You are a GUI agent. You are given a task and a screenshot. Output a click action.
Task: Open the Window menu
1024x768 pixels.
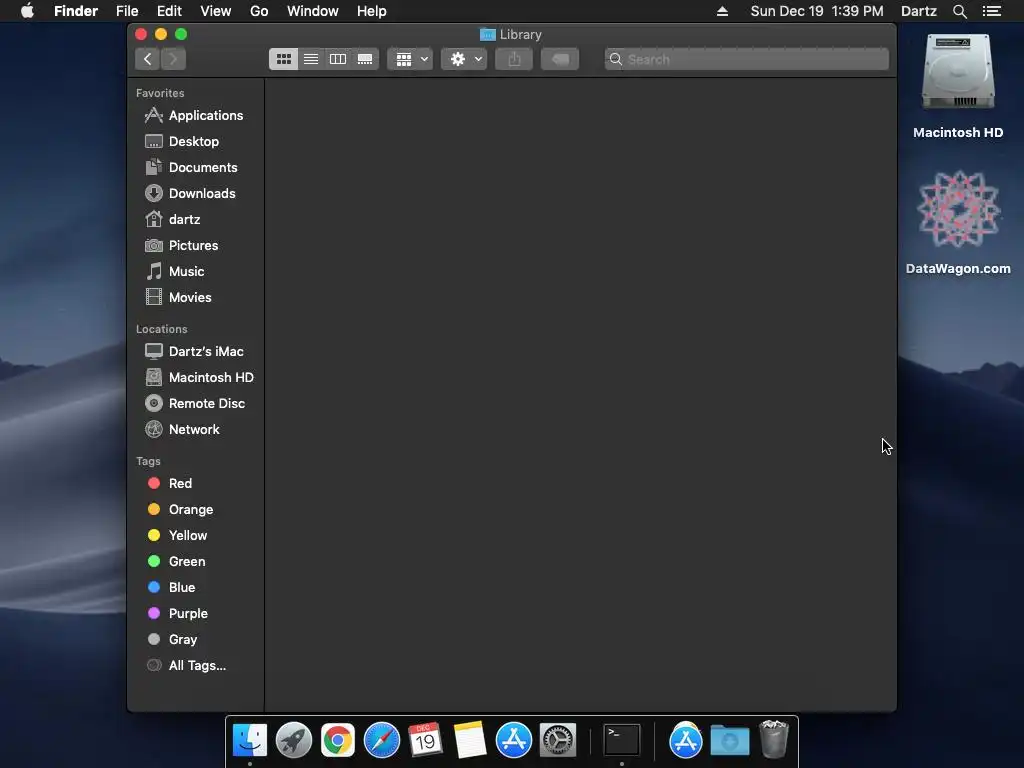click(313, 11)
